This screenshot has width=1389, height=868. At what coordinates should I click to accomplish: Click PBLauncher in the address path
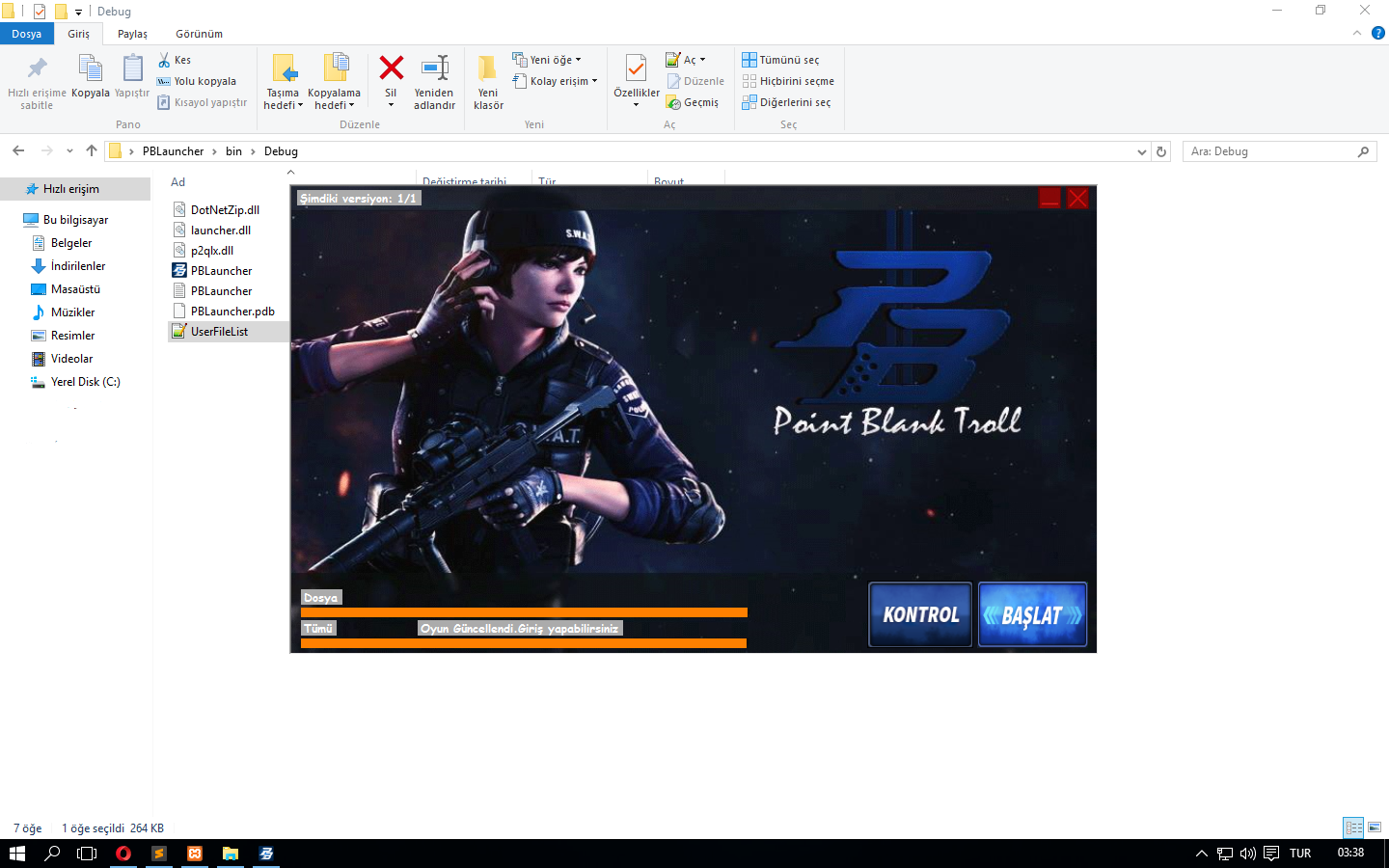[173, 151]
